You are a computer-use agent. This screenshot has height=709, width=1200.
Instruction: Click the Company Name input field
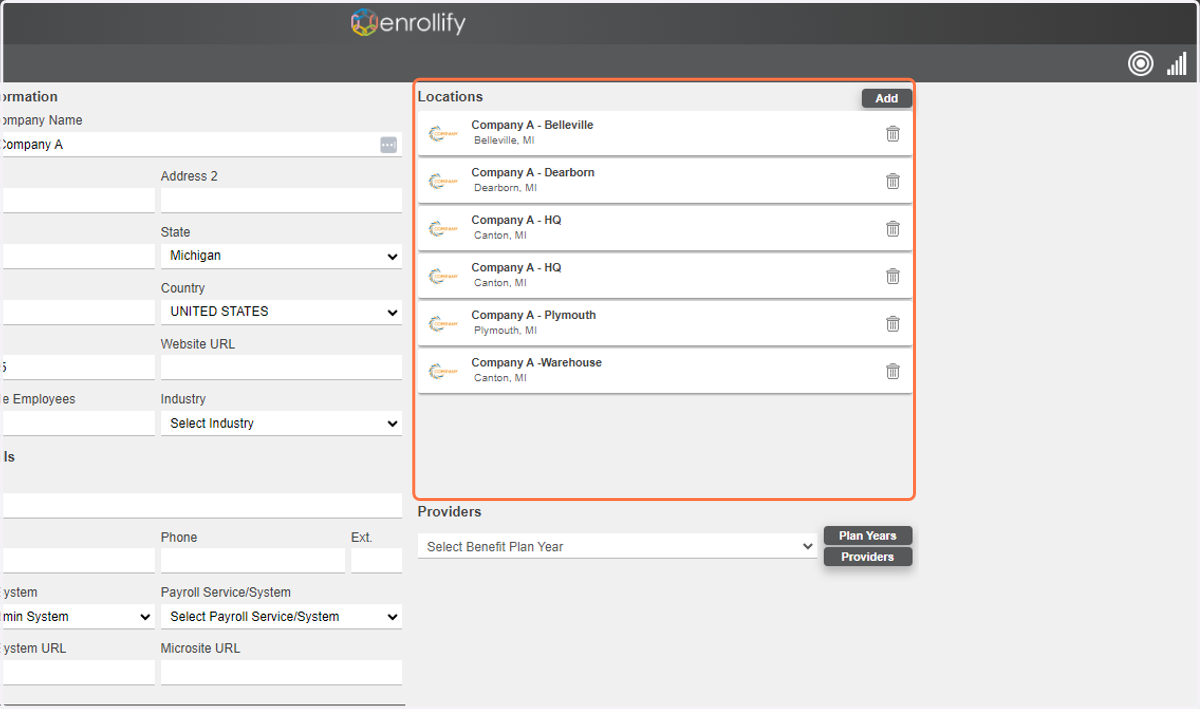(200, 145)
